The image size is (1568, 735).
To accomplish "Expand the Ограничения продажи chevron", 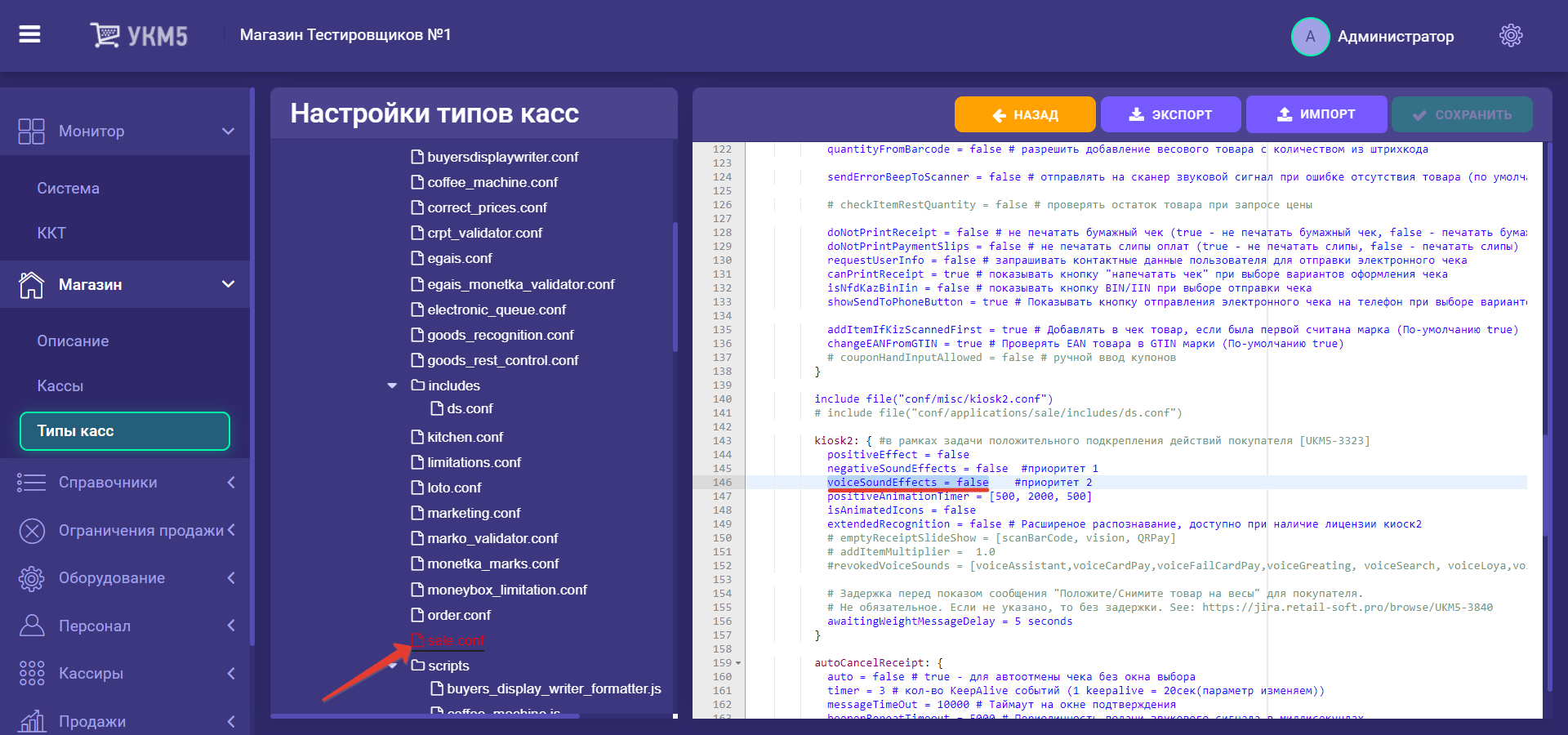I will tap(231, 530).
